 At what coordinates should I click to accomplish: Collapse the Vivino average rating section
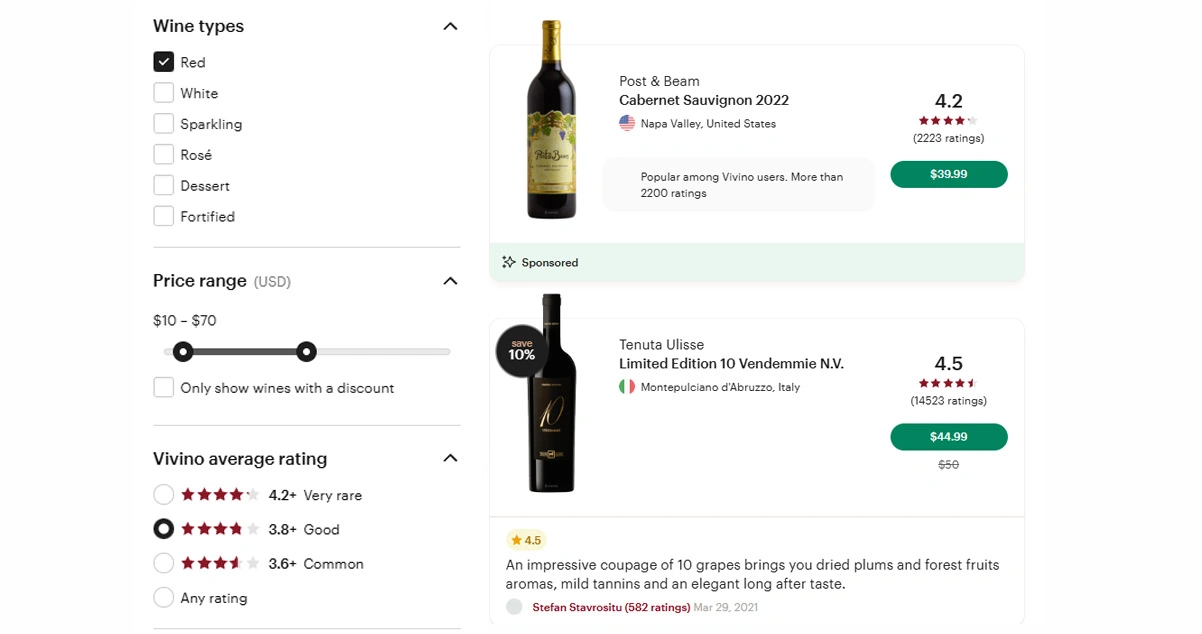point(450,459)
